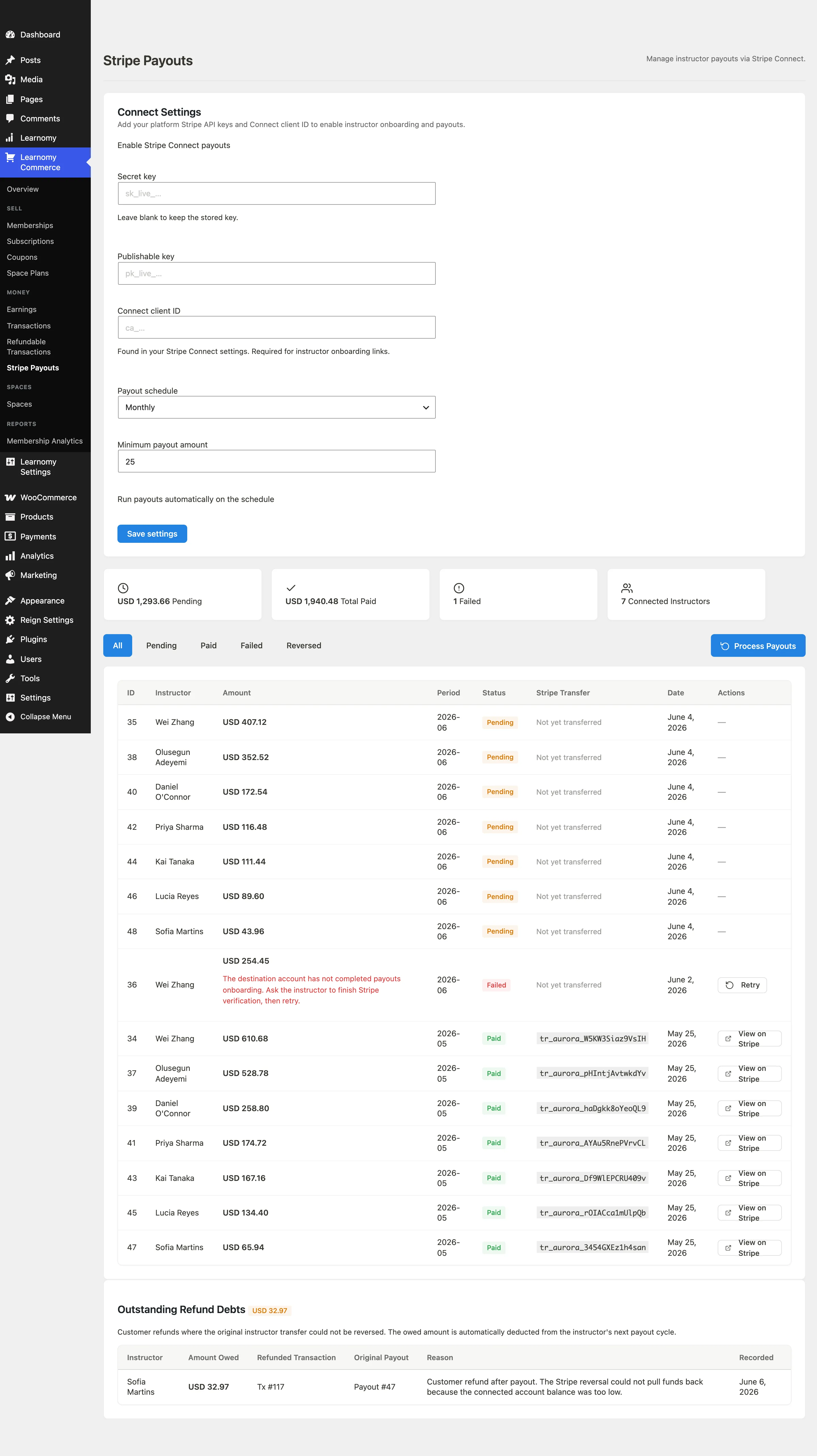The height and width of the screenshot is (1456, 817).
Task: Click the Settings sliders icon in sidebar
Action: pos(10,697)
